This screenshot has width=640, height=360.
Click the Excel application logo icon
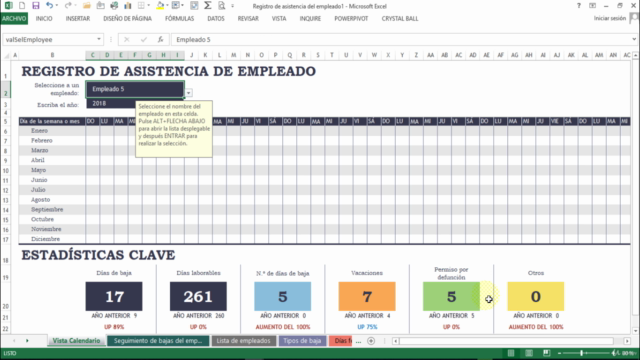click(x=8, y=6)
